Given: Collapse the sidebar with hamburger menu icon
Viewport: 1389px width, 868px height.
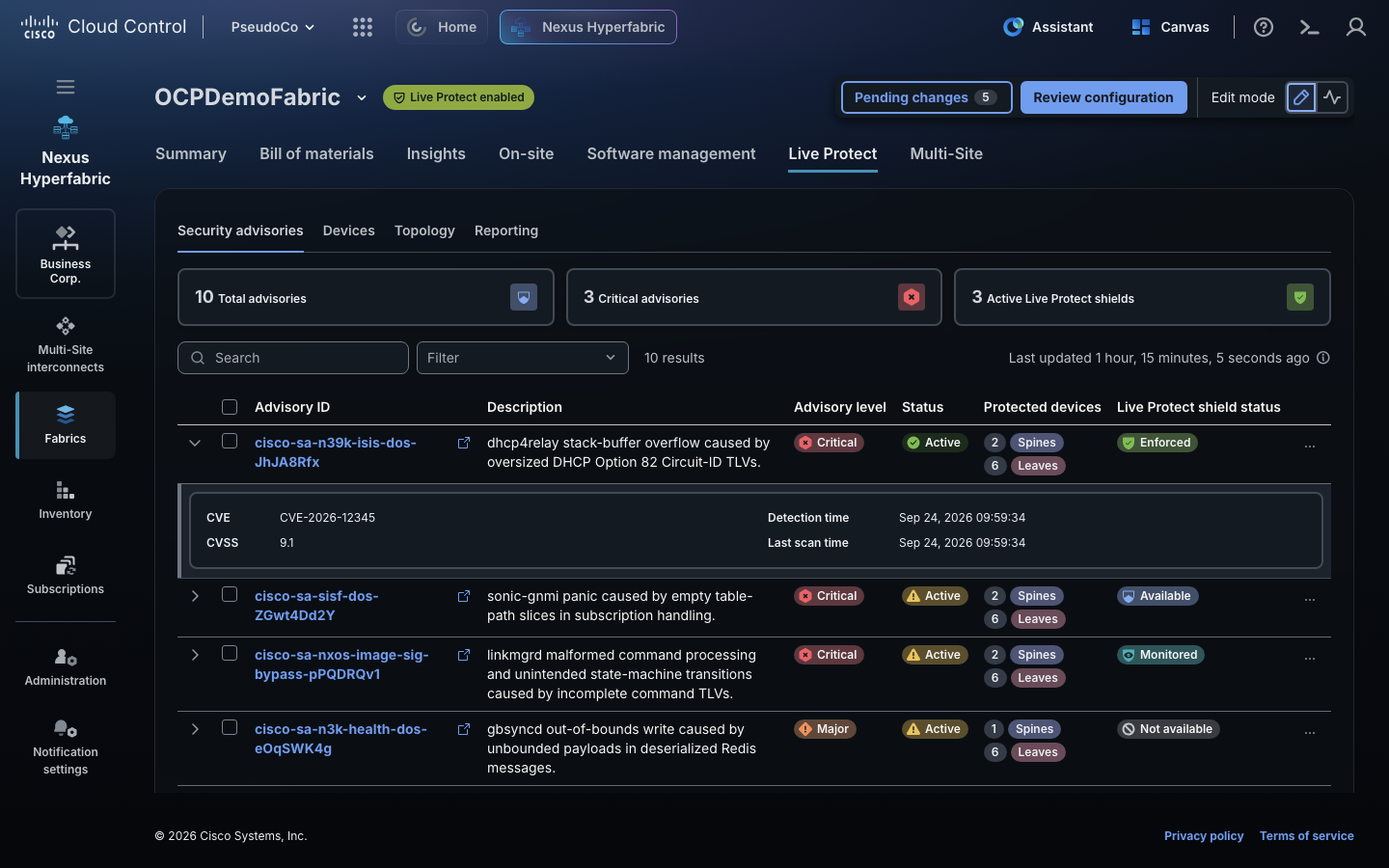Looking at the screenshot, I should click(66, 87).
